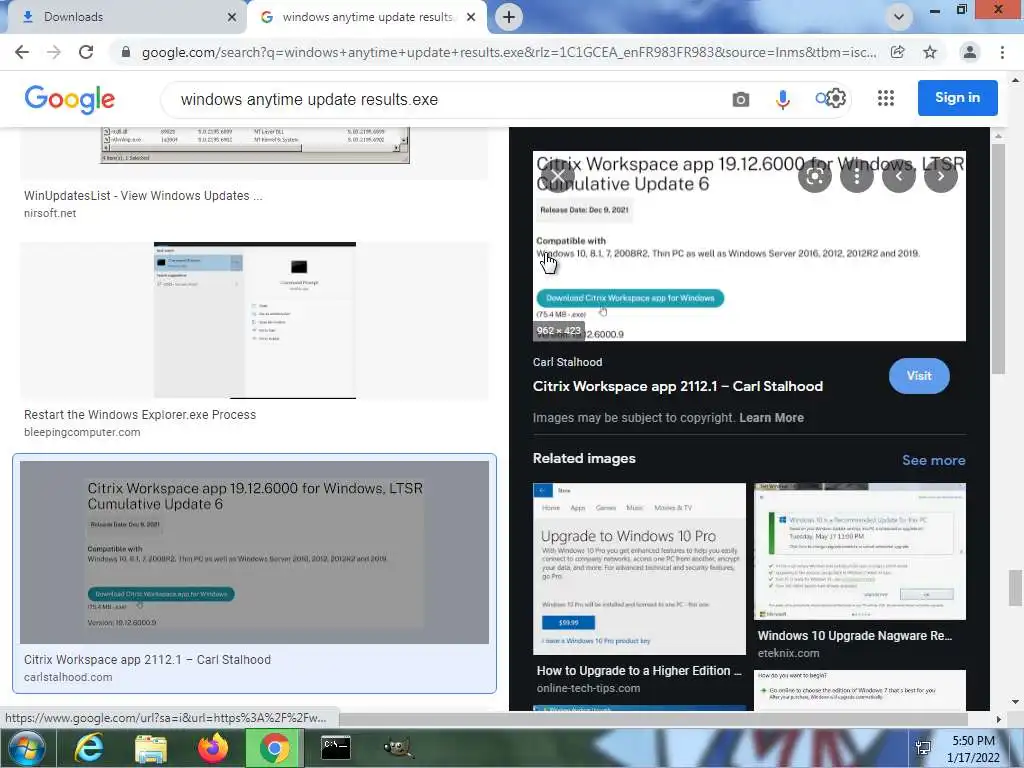Click carlstalhood.com under selected result
Image resolution: width=1024 pixels, height=768 pixels.
tap(68, 677)
